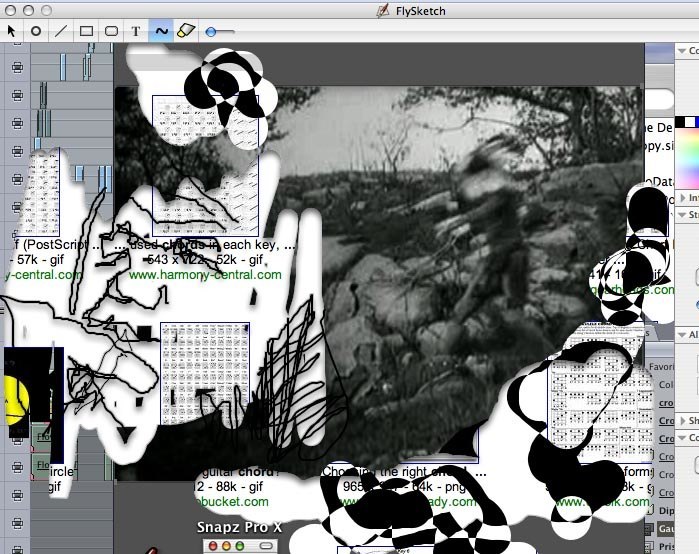Pick a color from the rainbow spectrum

[687, 156]
